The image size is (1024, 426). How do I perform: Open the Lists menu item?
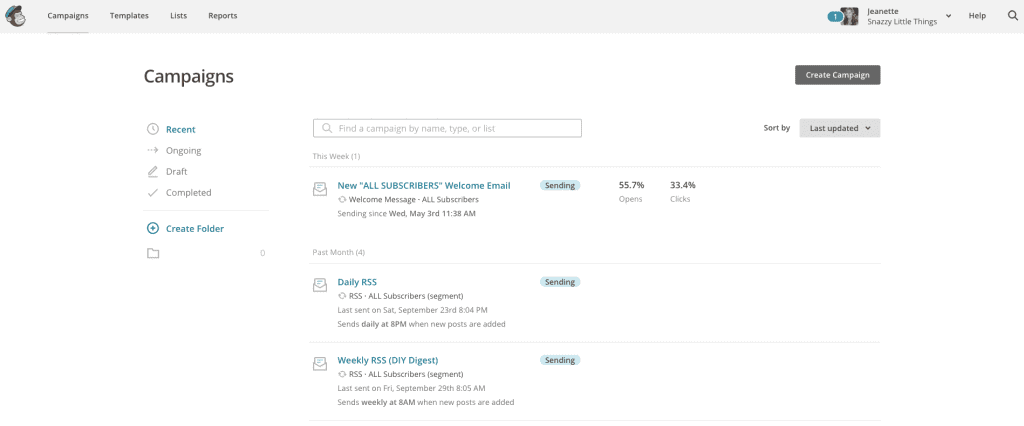point(178,16)
